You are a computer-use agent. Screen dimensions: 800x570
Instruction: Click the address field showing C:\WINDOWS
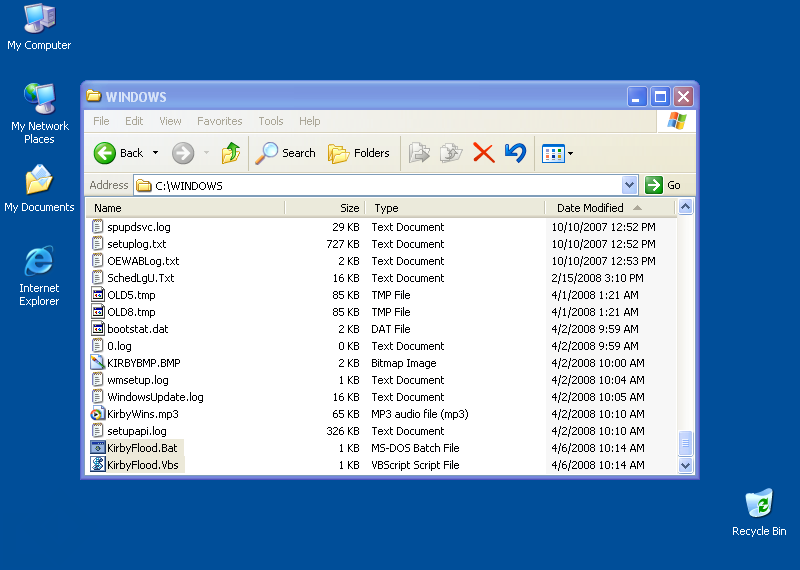pos(378,185)
